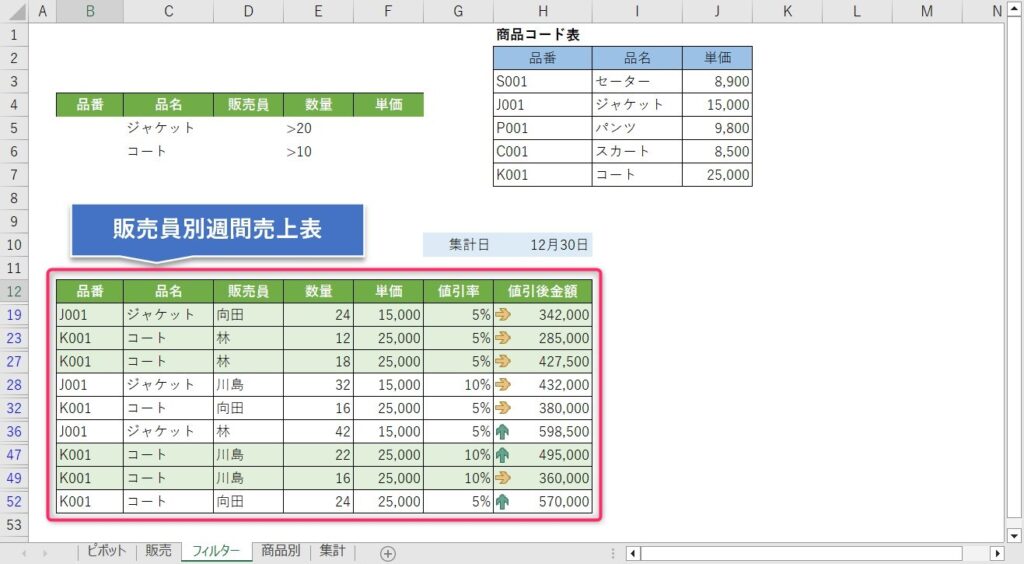Select the >20 criteria cell
Screen dimensions: 1024x564
click(x=318, y=128)
